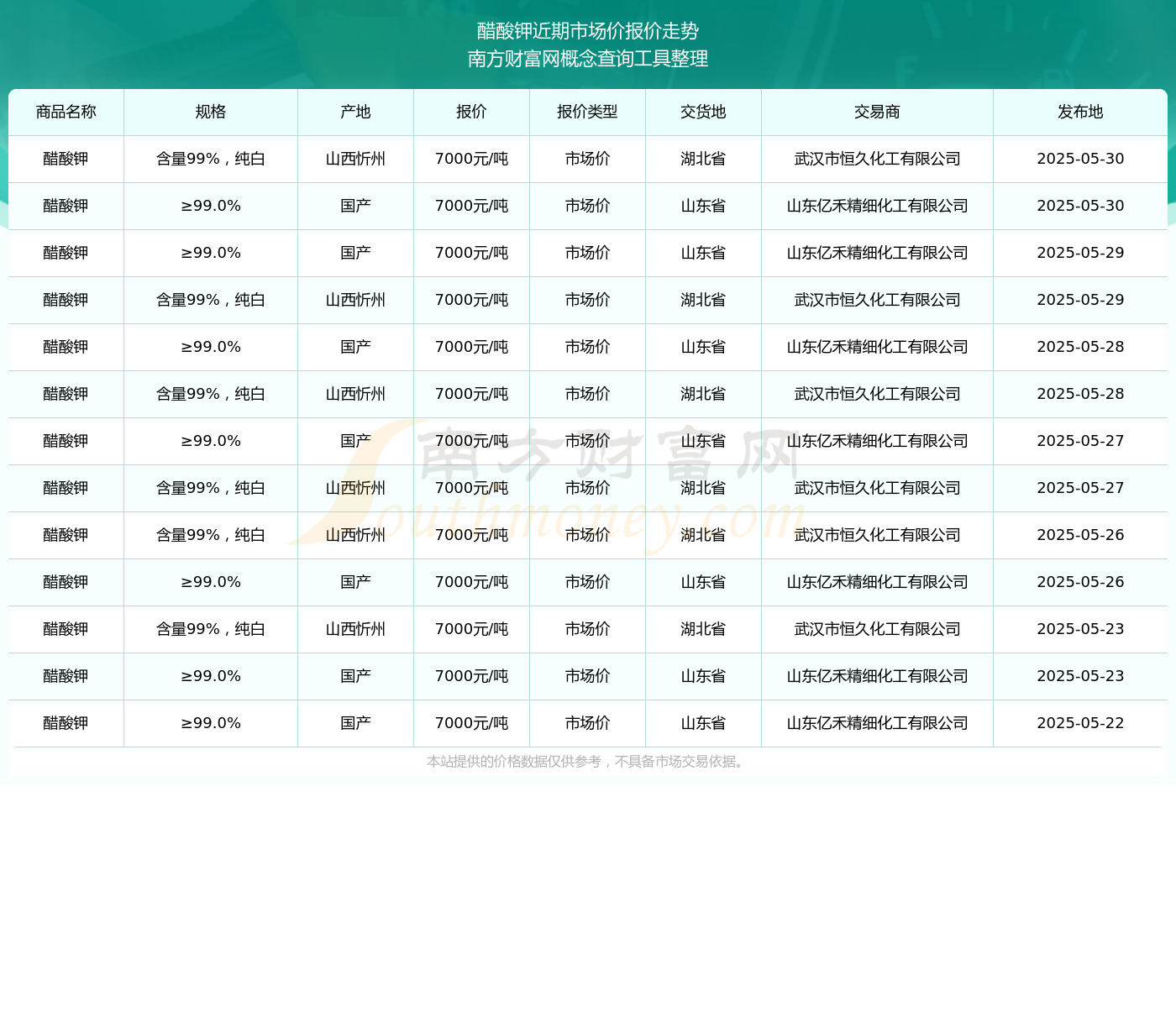Select the 报价 column header
The image size is (1176, 1012).
pos(472,112)
